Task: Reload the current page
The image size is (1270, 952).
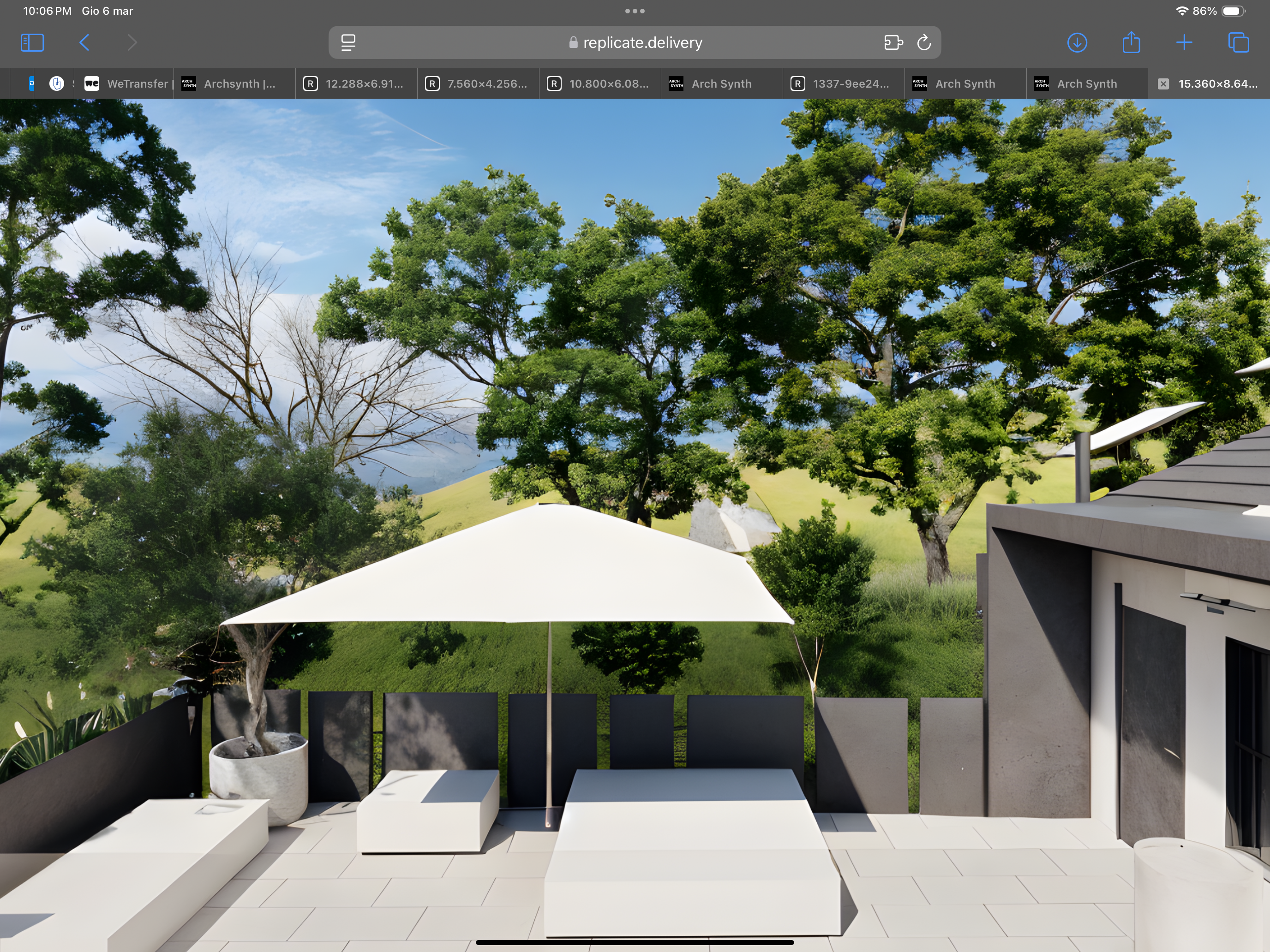Action: pyautogui.click(x=924, y=42)
